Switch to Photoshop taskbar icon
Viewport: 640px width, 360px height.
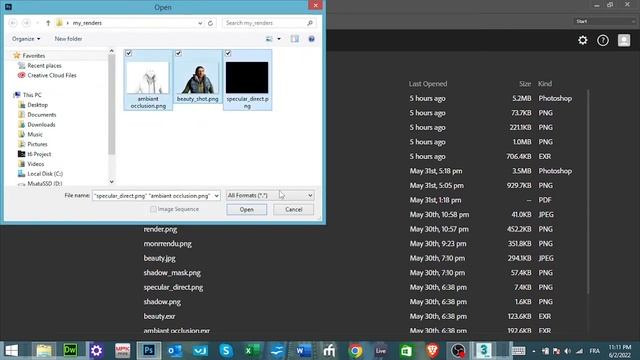coord(149,351)
